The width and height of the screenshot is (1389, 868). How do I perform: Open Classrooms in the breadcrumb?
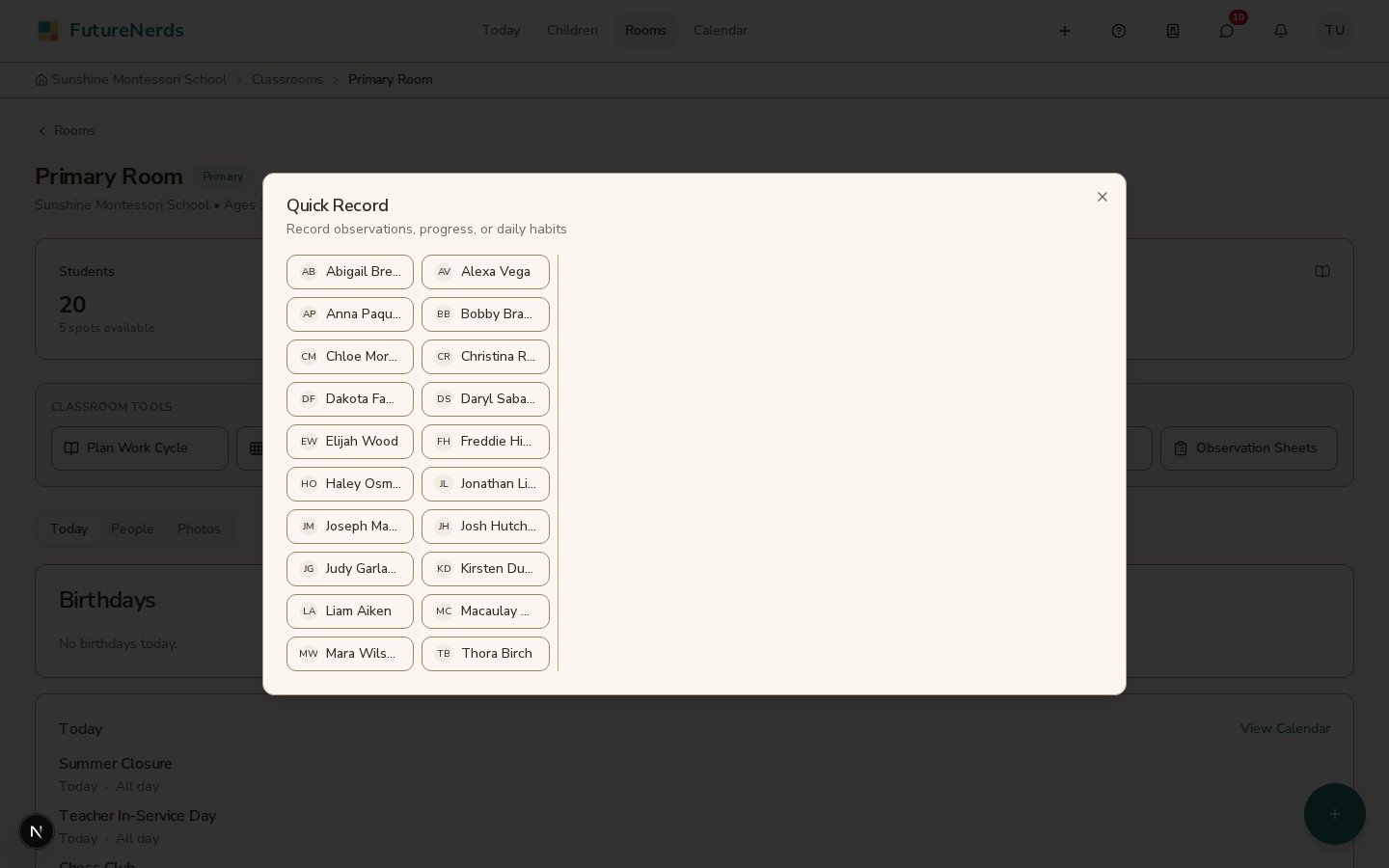click(x=287, y=80)
